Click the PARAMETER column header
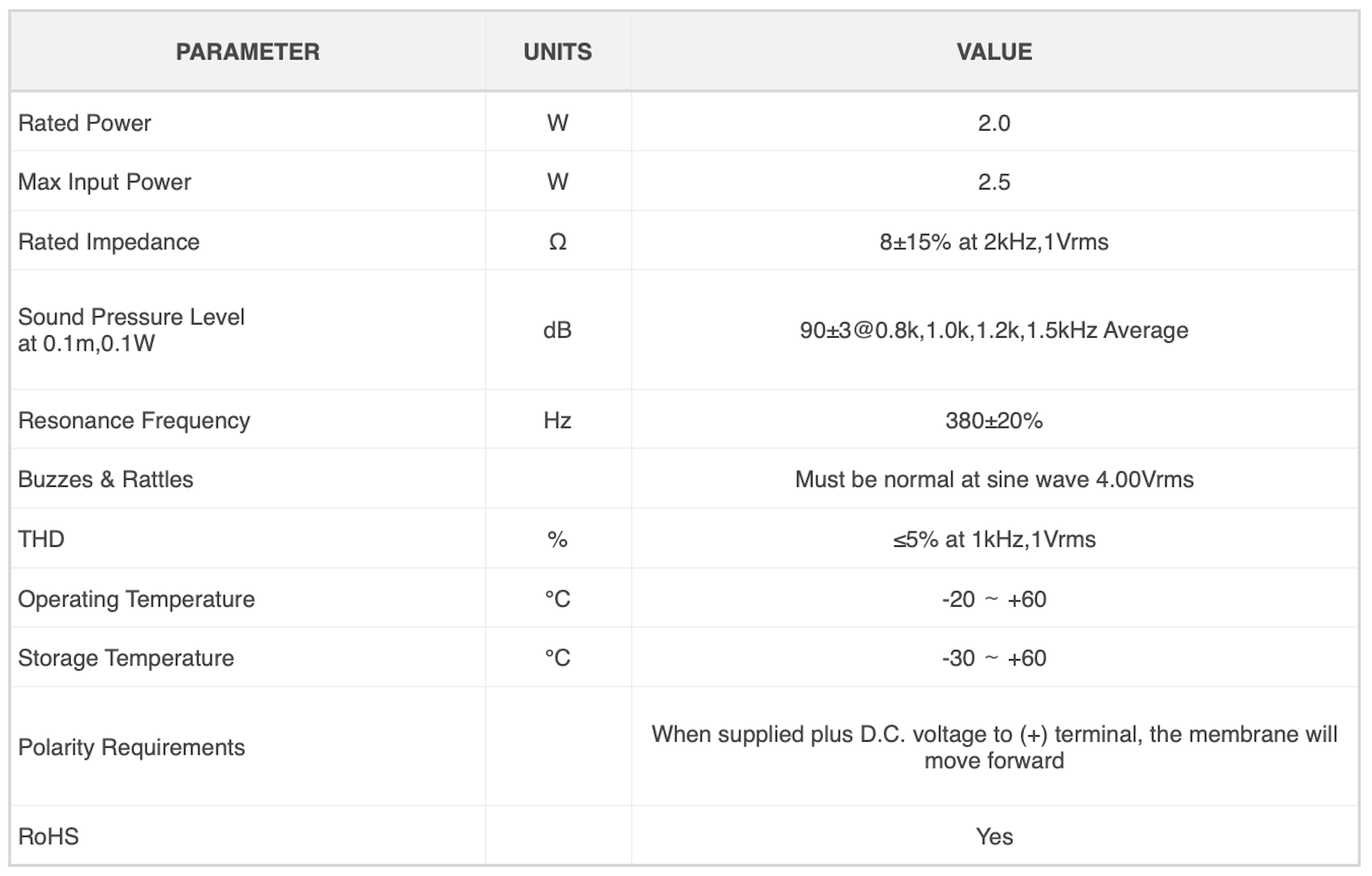1372x876 pixels. click(248, 52)
